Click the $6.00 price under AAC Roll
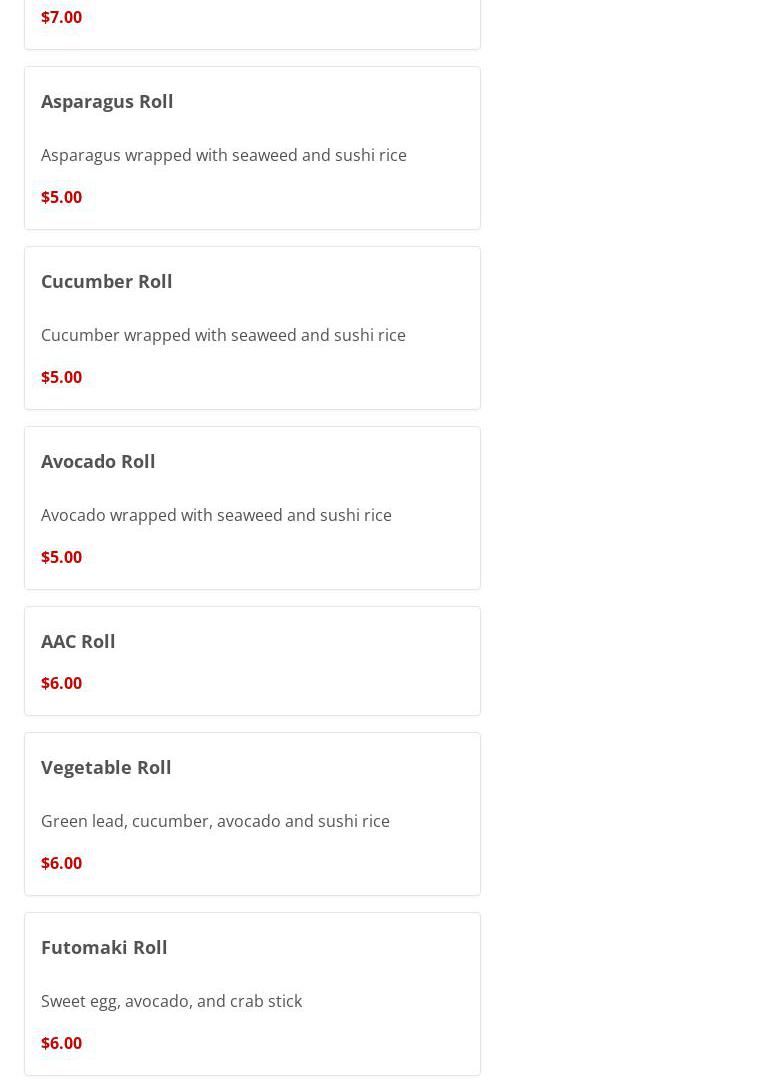The height and width of the screenshot is (1092, 770). [x=61, y=683]
